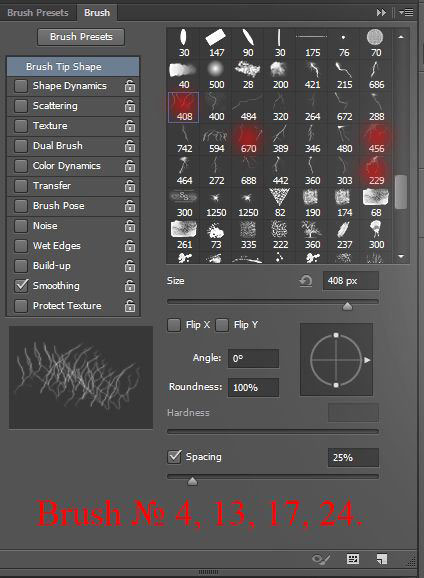Open the Scattering settings
This screenshot has height=578, width=424.
point(55,106)
